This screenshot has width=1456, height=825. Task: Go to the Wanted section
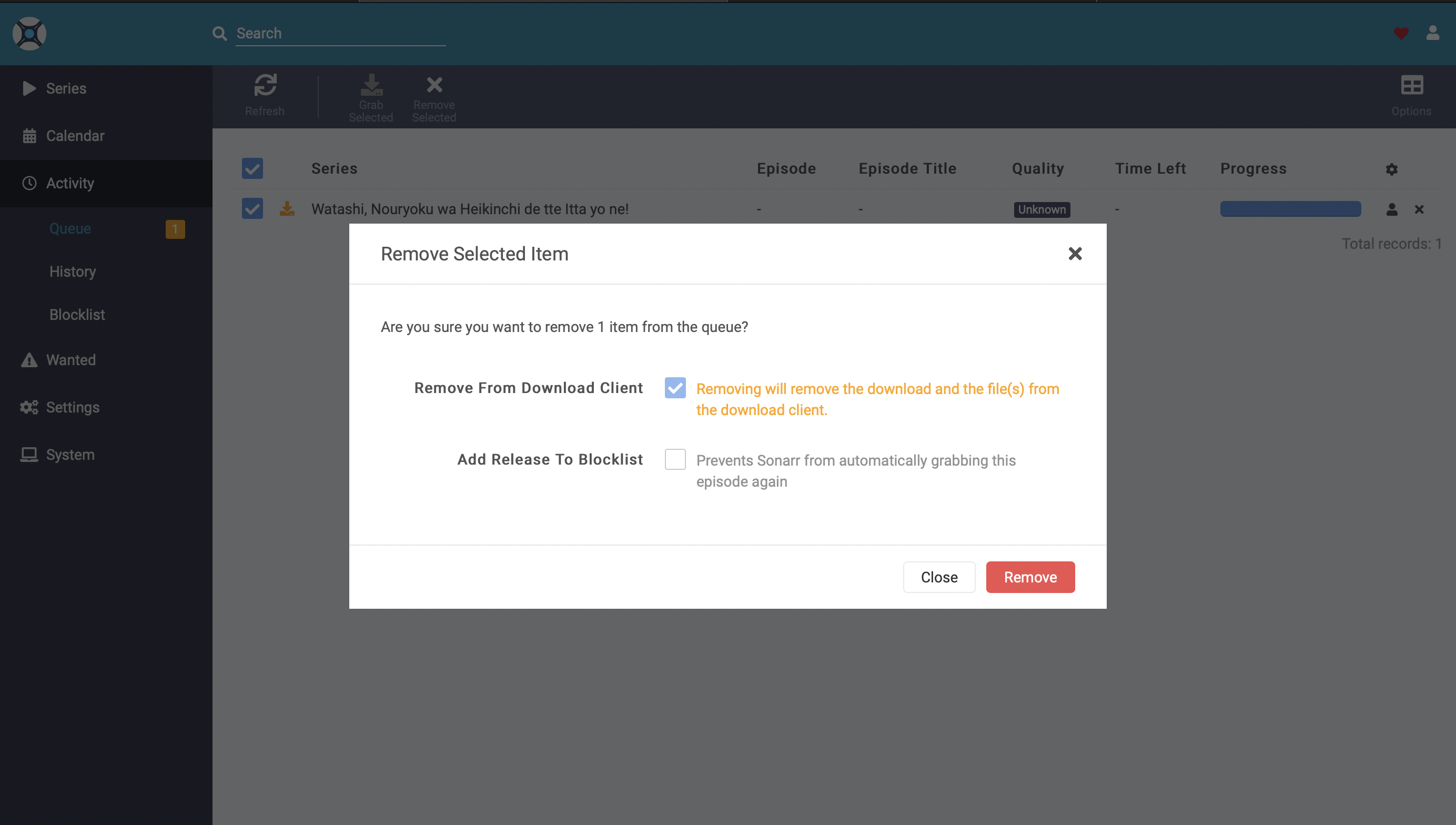click(x=70, y=360)
